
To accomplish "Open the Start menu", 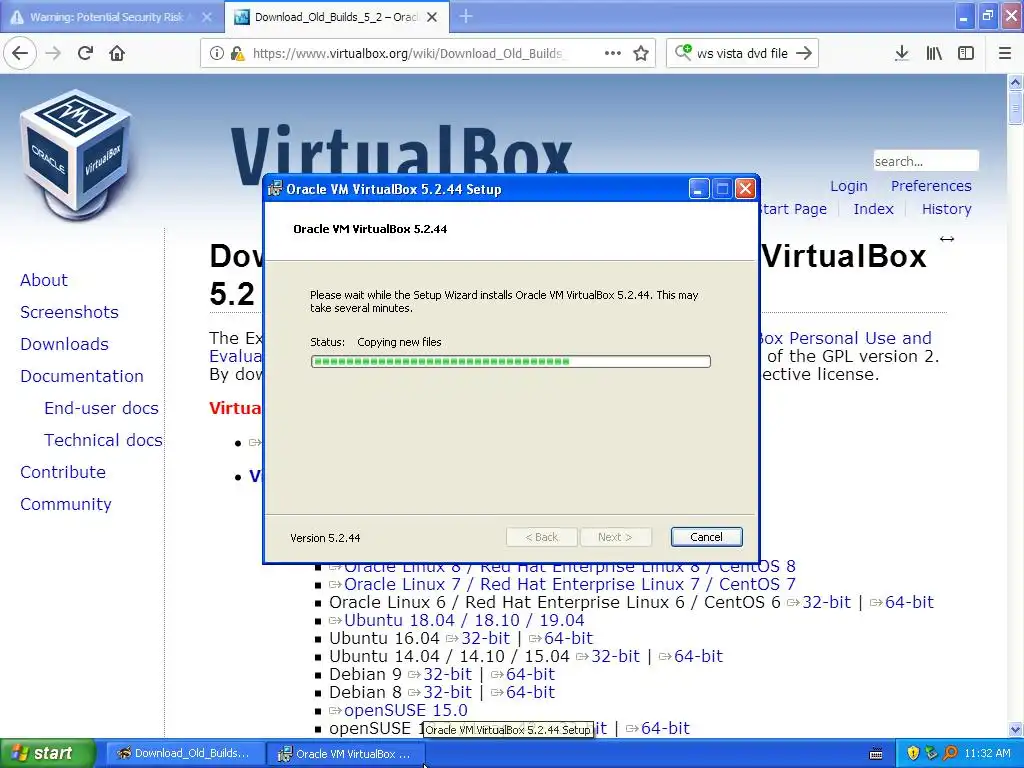I will point(47,753).
